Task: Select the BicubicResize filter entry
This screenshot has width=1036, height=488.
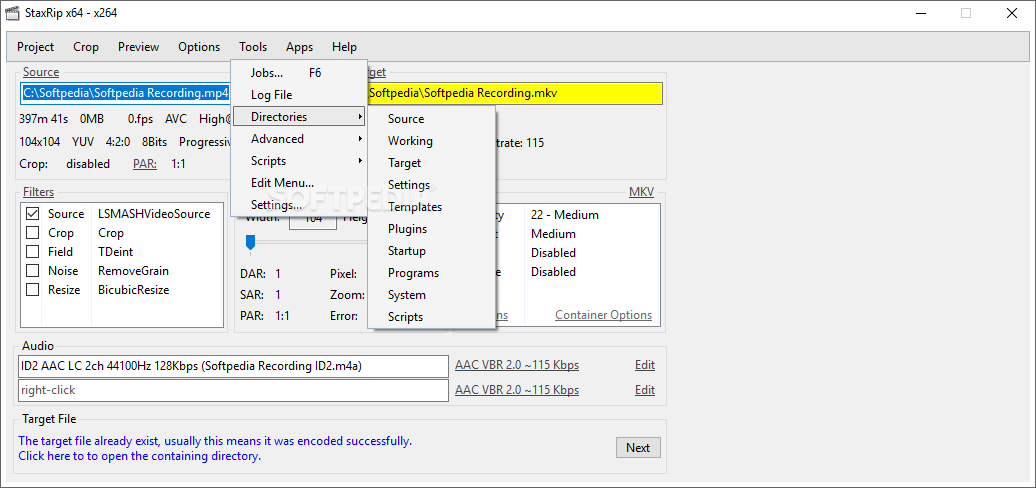Action: [133, 290]
